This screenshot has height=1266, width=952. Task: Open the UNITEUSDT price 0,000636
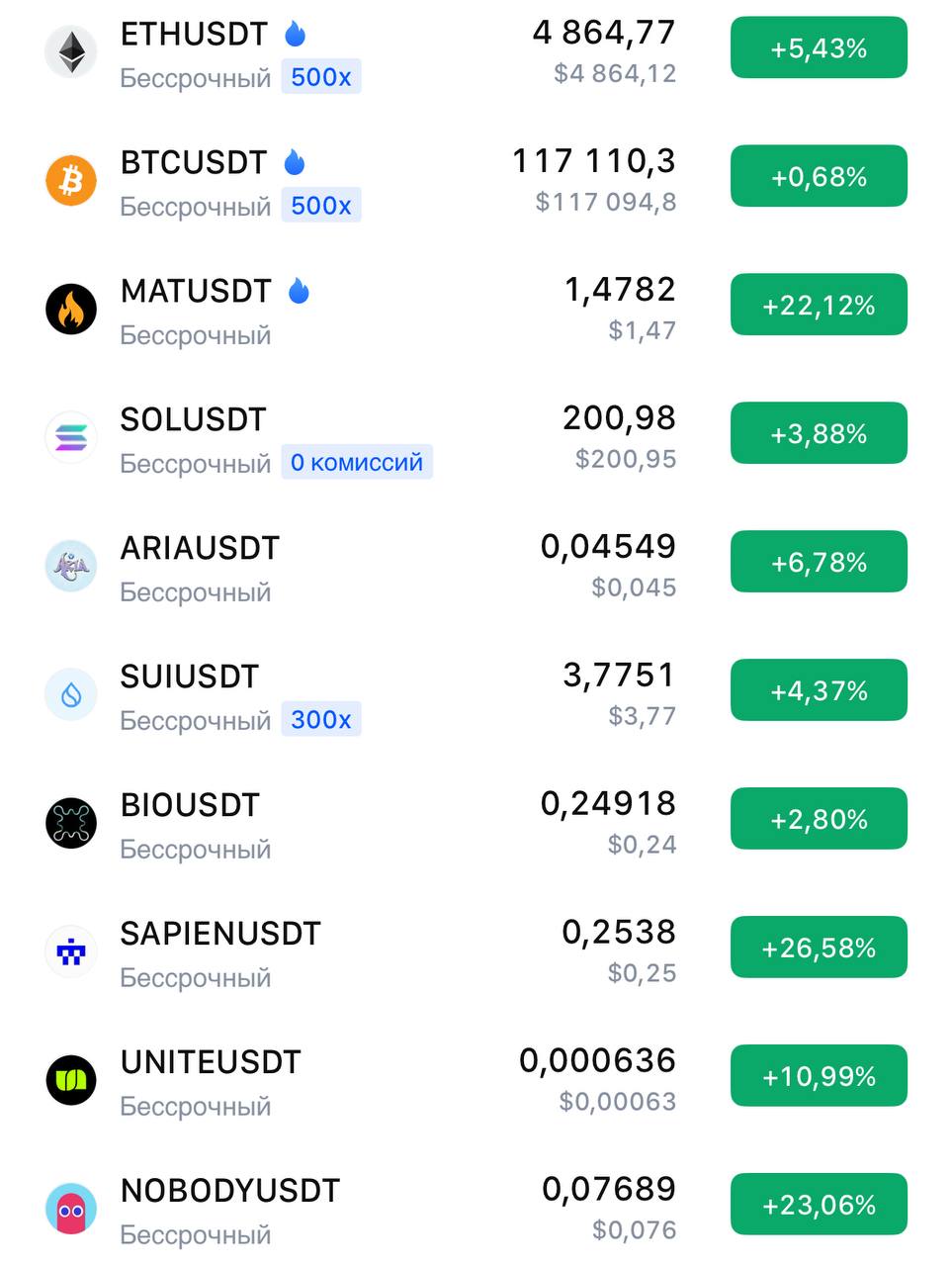click(598, 1060)
